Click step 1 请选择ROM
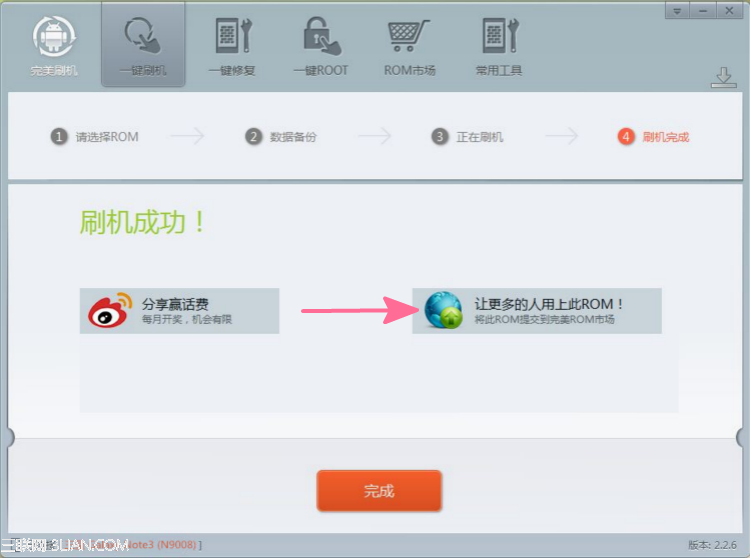750x558 pixels. click(95, 137)
